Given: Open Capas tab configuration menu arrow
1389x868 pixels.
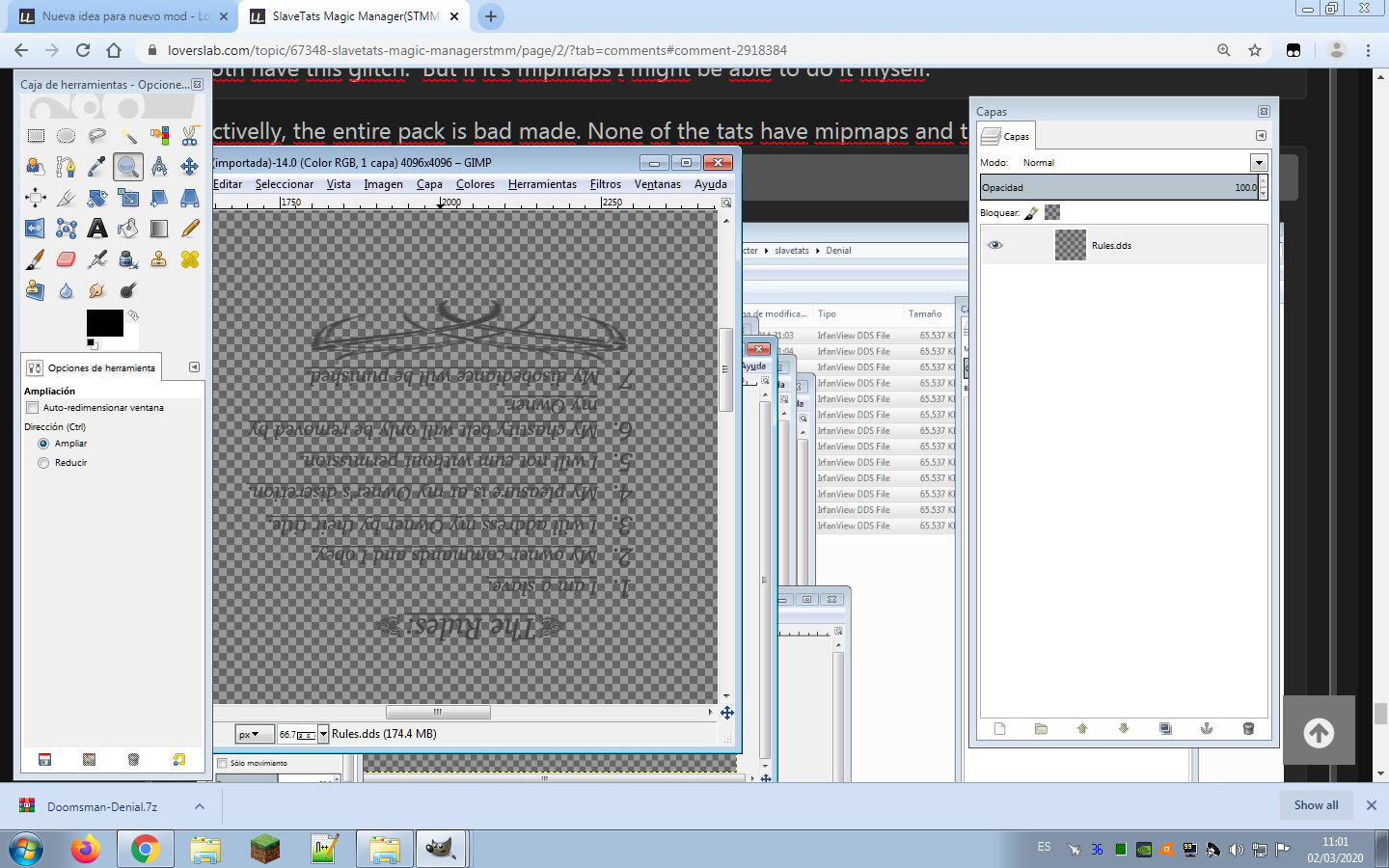Looking at the screenshot, I should (1261, 136).
